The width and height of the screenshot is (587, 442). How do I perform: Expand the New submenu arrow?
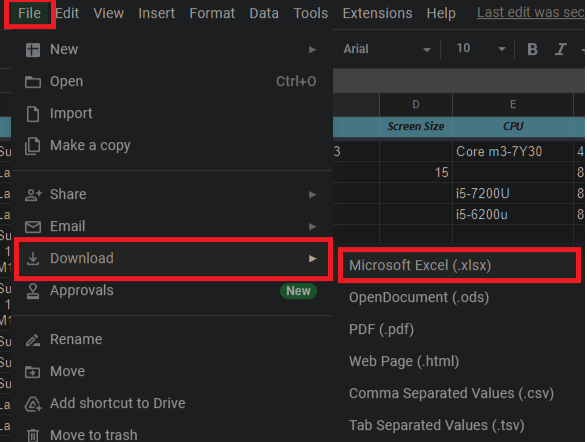point(312,49)
